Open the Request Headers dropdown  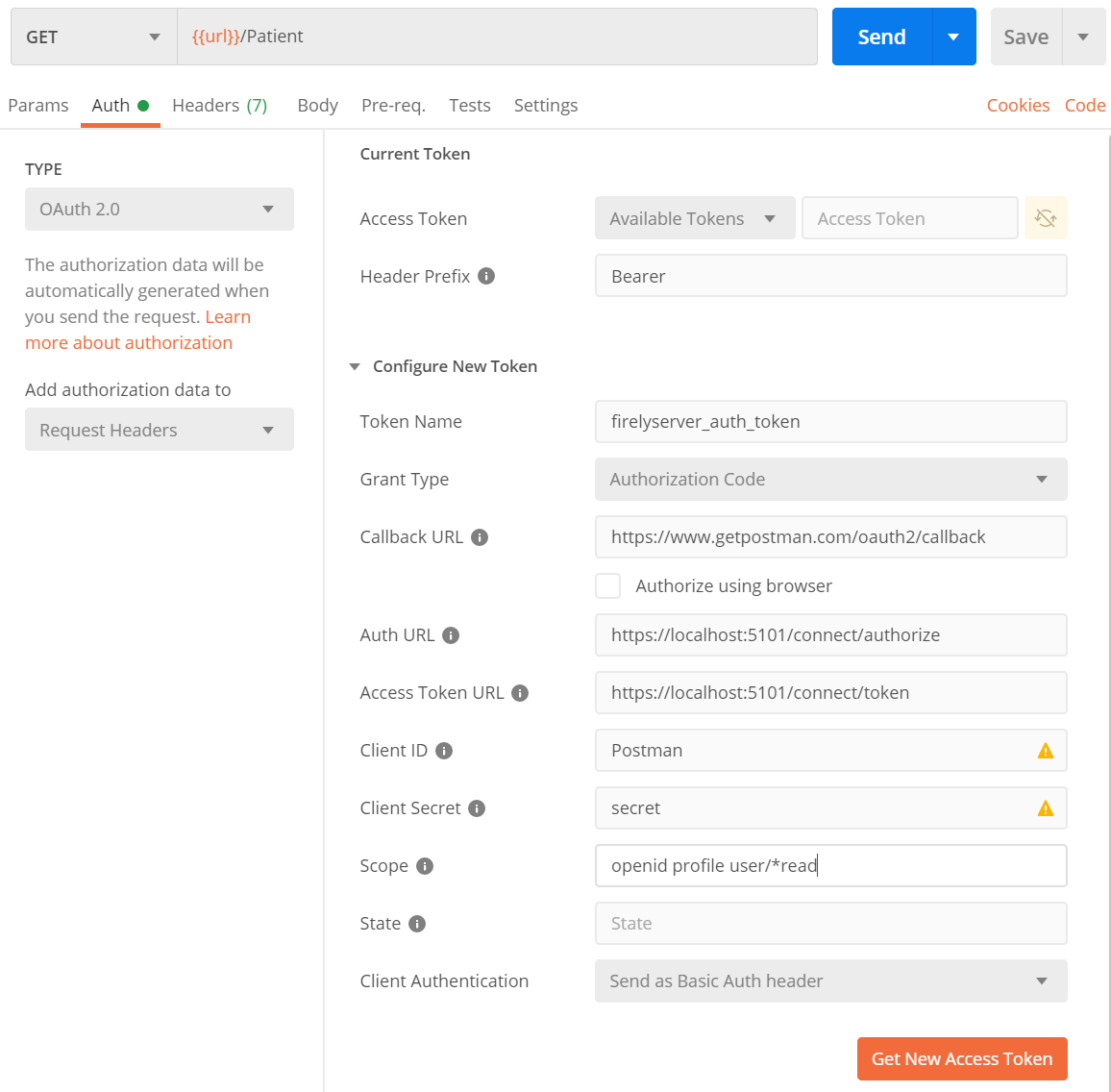[x=160, y=430]
